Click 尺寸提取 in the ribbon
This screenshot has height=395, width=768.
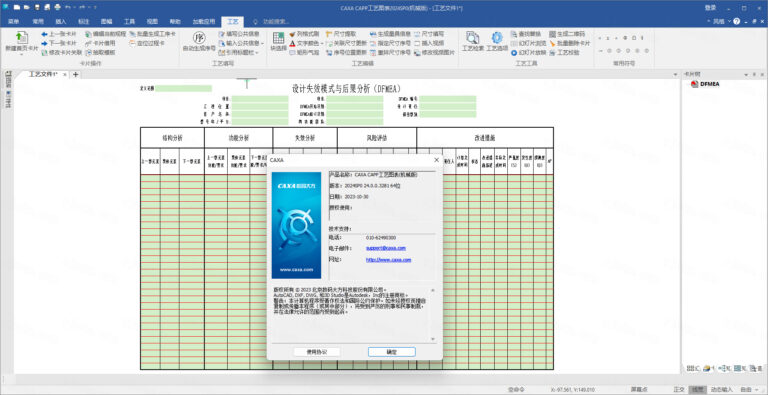[341, 34]
